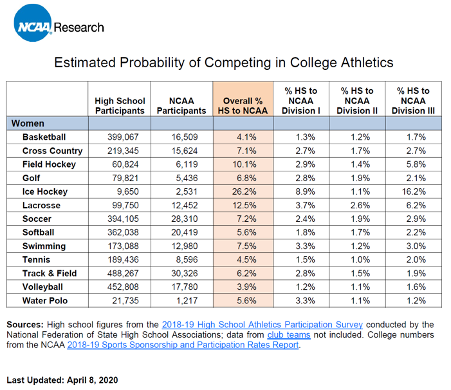Select the % HS to NCAA Division I header
The image size is (451, 390).
301,101
